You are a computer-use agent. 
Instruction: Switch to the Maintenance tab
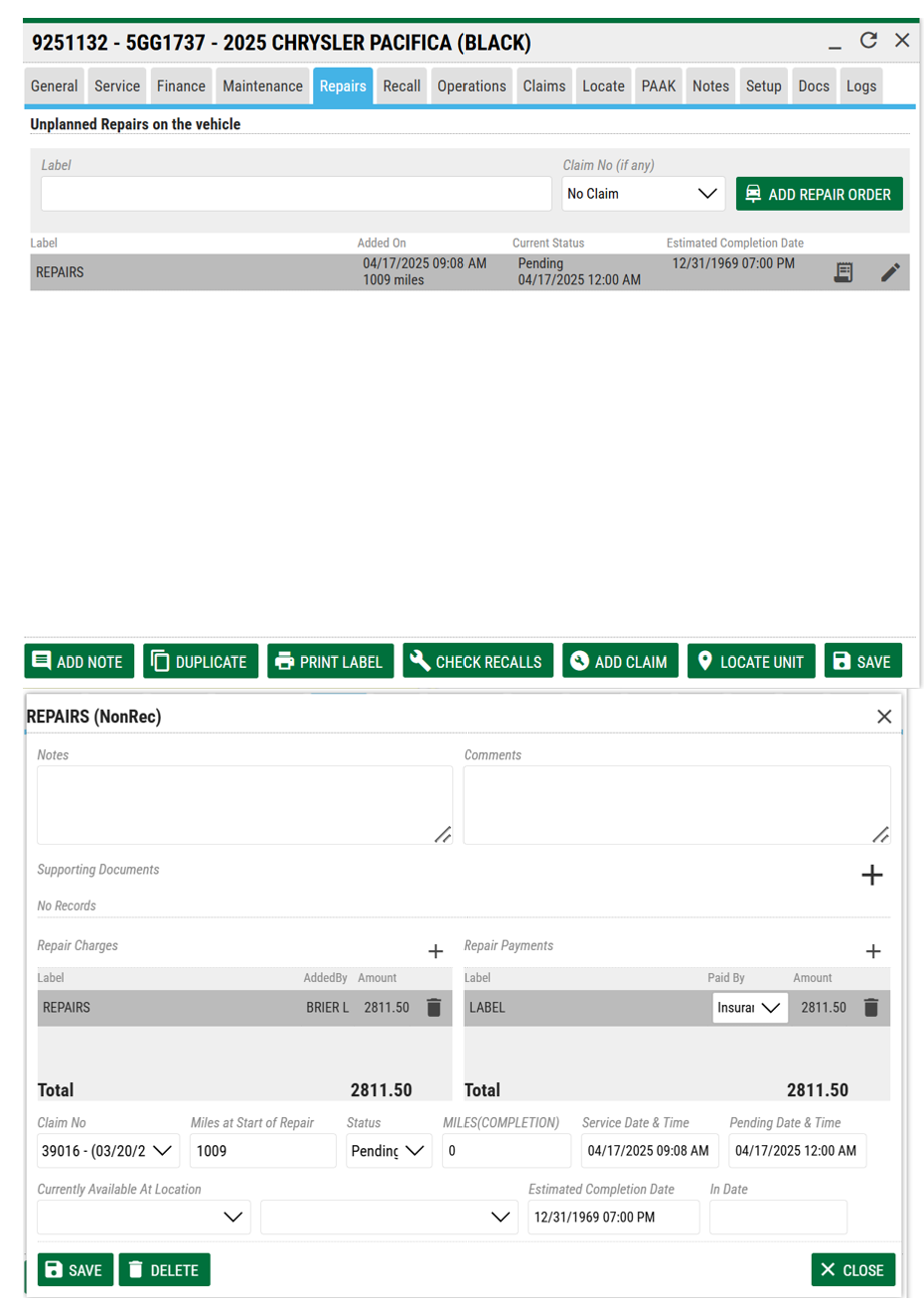[x=262, y=86]
